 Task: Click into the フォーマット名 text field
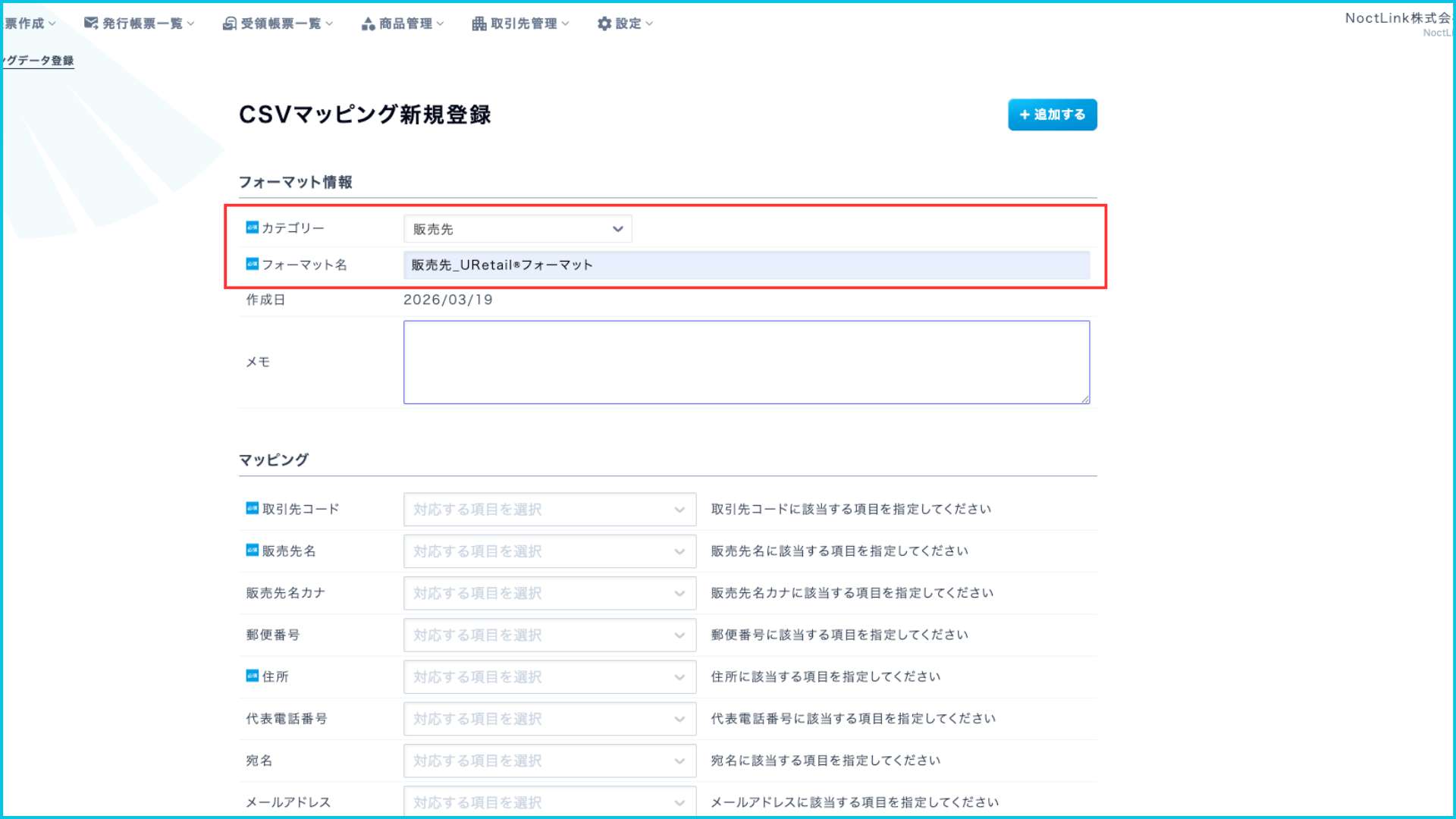coord(746,265)
